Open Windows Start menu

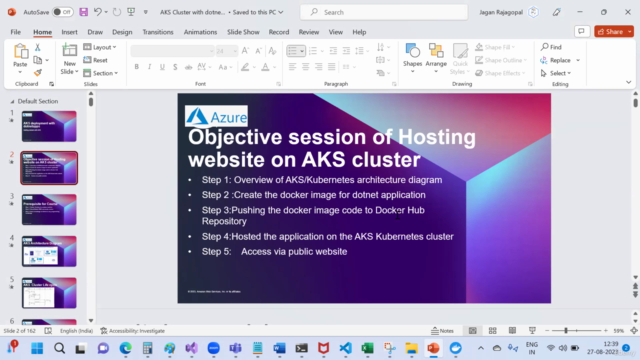(x=37, y=348)
